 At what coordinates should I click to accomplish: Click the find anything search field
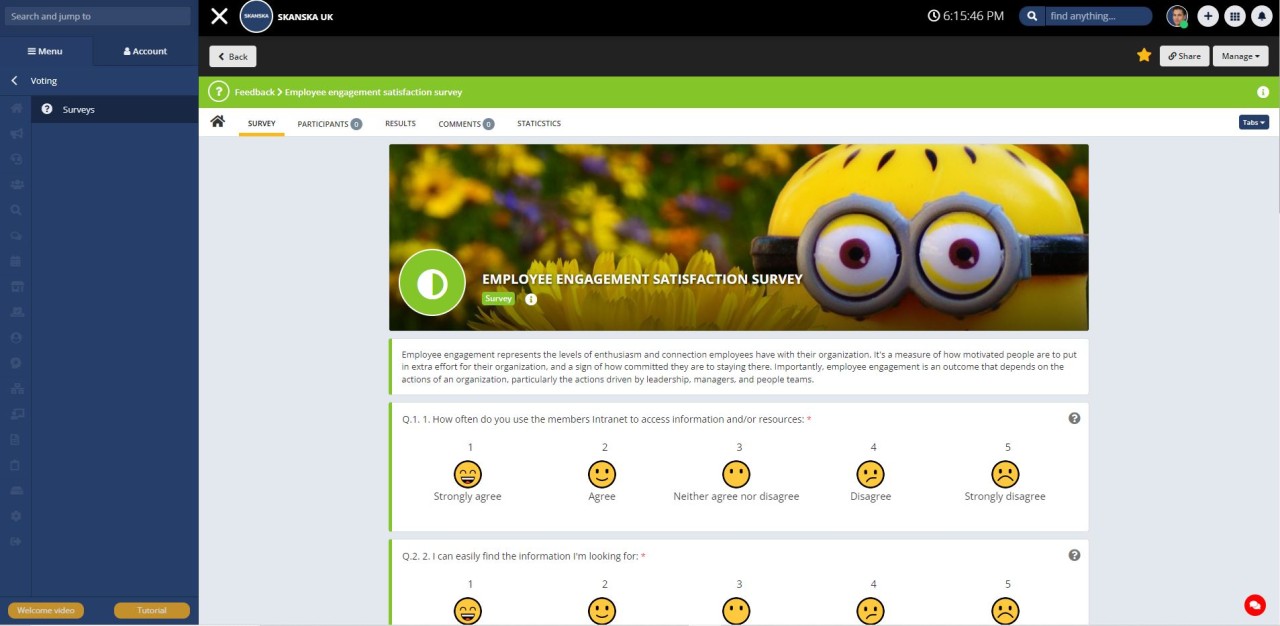[1096, 16]
